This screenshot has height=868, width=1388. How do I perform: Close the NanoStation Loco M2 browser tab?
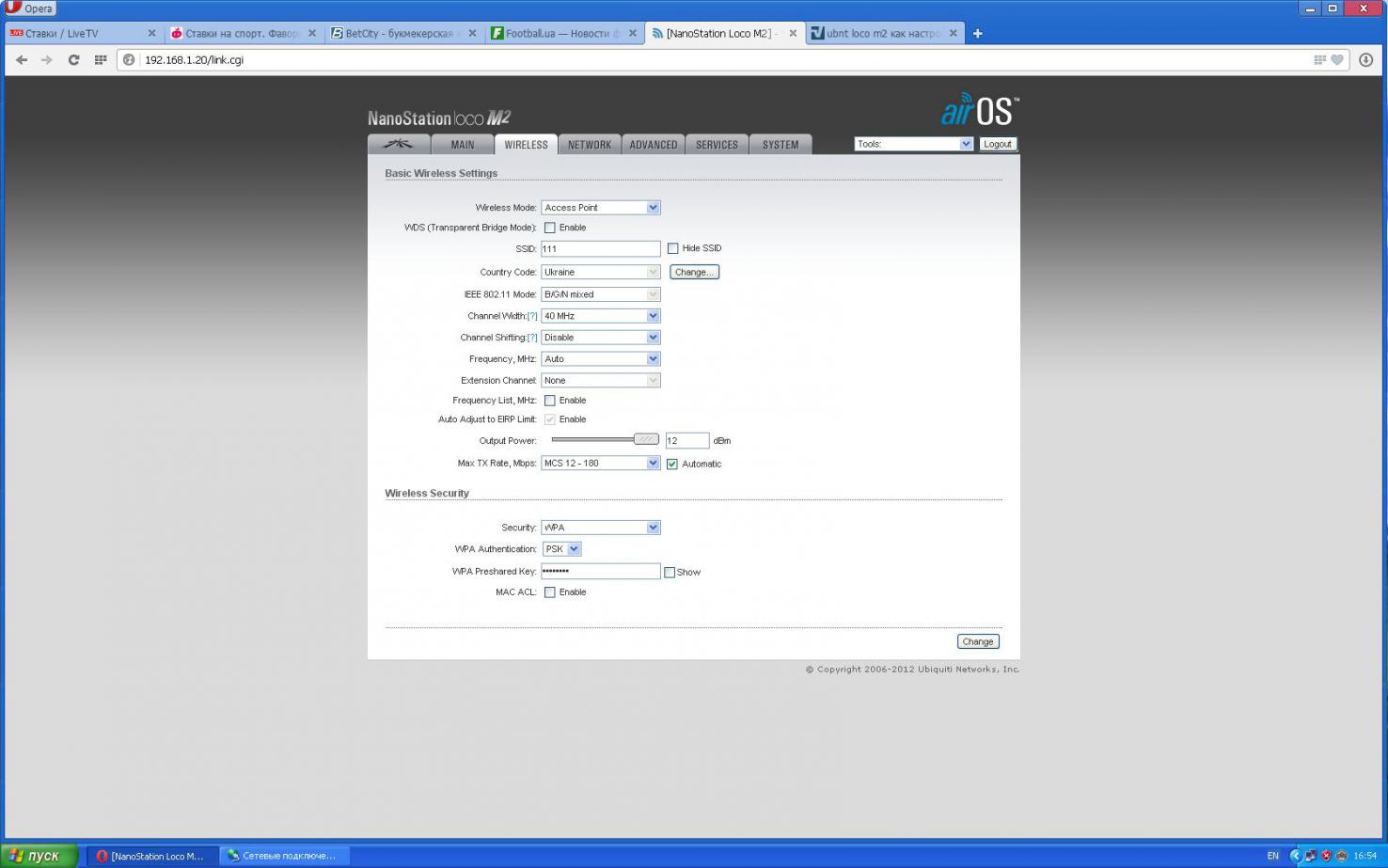coord(793,33)
